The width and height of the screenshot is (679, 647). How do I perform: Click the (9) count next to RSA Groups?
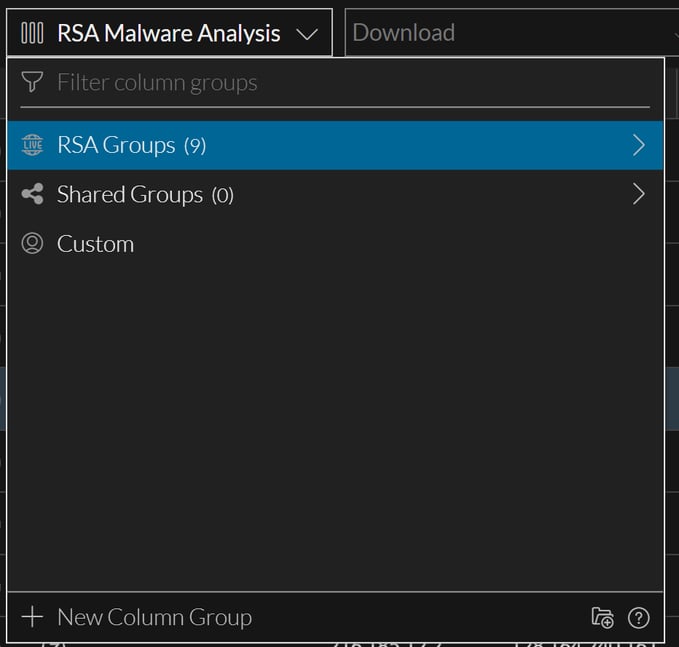[195, 146]
